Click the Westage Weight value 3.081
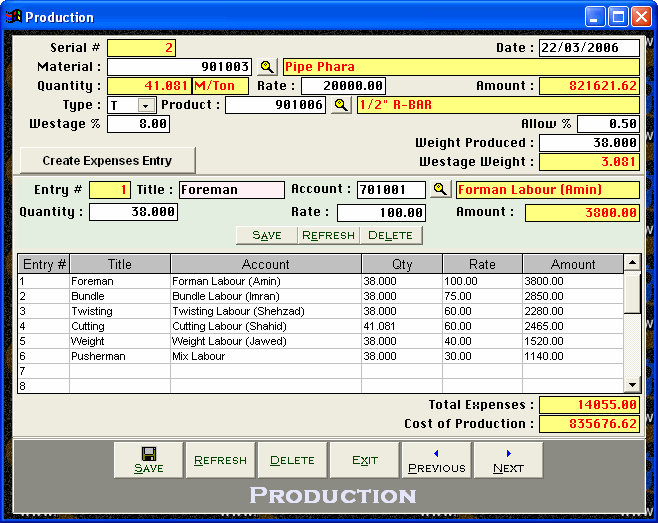The width and height of the screenshot is (658, 523). (x=589, y=162)
